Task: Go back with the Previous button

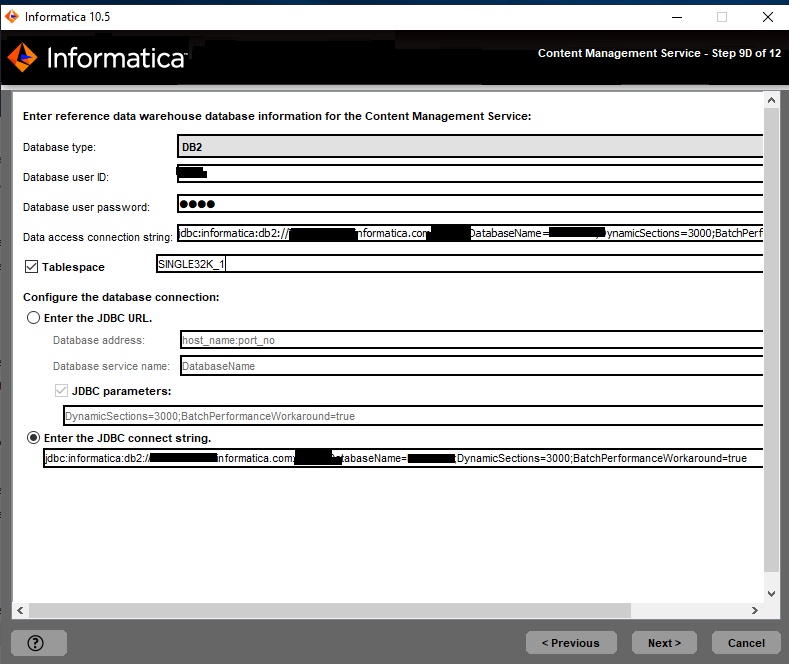Action: click(x=571, y=643)
